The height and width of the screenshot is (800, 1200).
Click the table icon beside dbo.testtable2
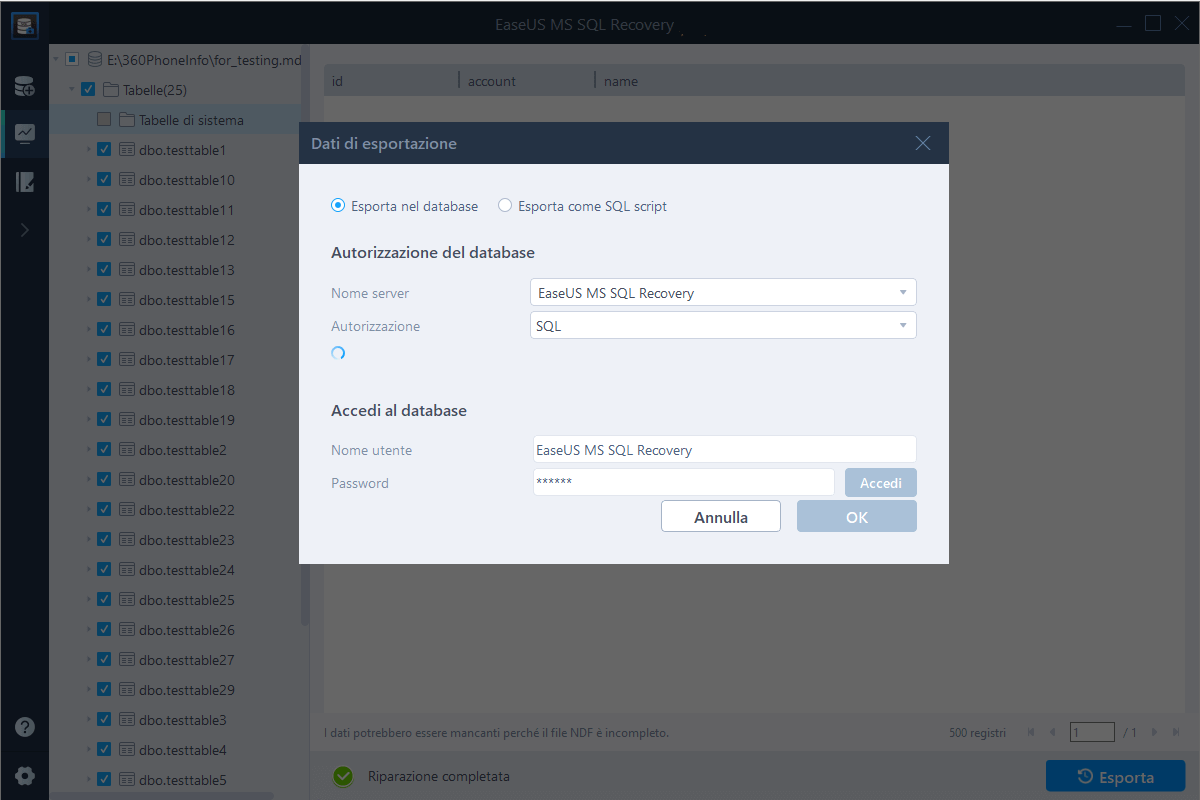(127, 450)
